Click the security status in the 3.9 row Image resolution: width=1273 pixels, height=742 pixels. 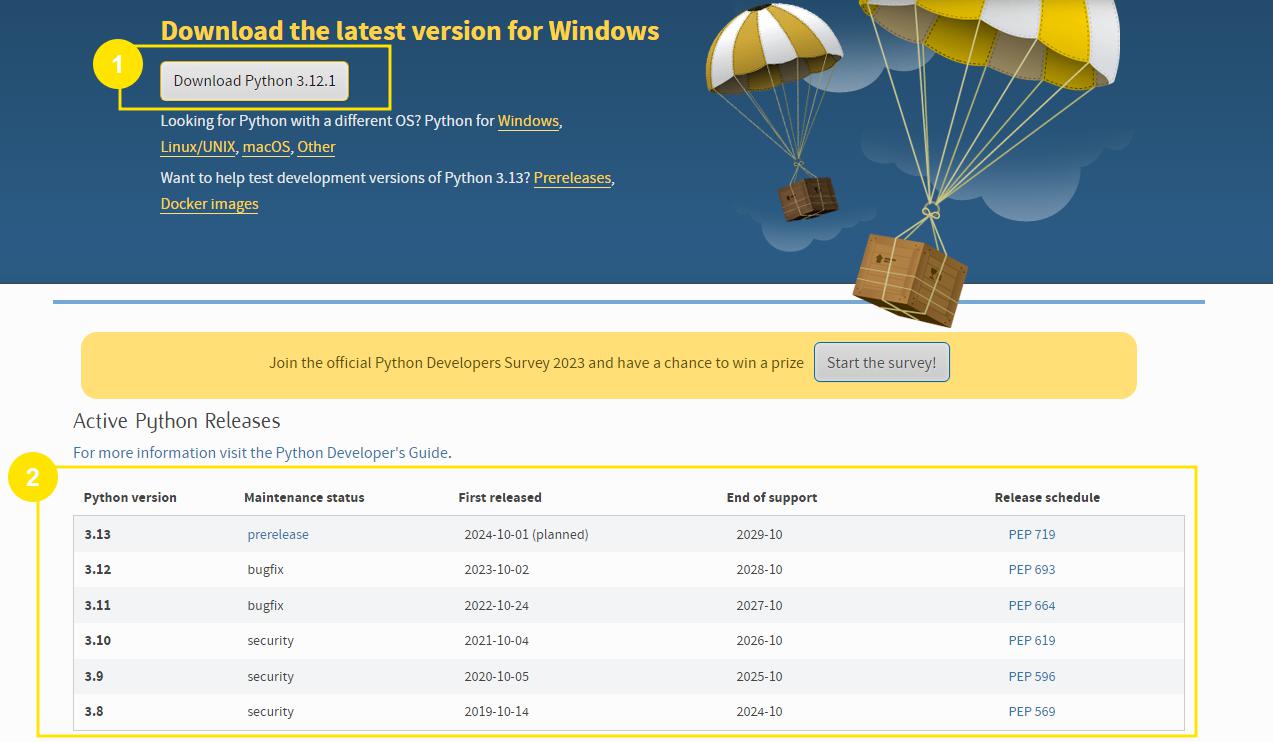[271, 677]
